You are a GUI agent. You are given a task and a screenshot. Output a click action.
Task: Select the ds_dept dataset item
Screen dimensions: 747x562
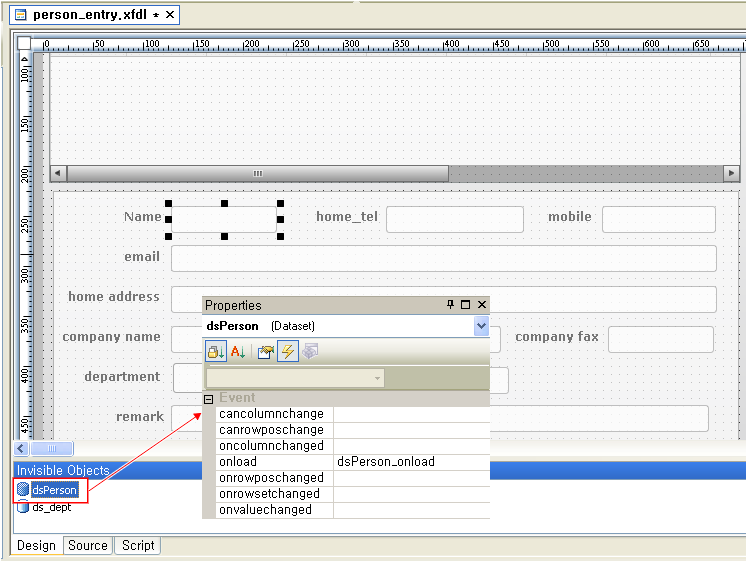tap(51, 507)
